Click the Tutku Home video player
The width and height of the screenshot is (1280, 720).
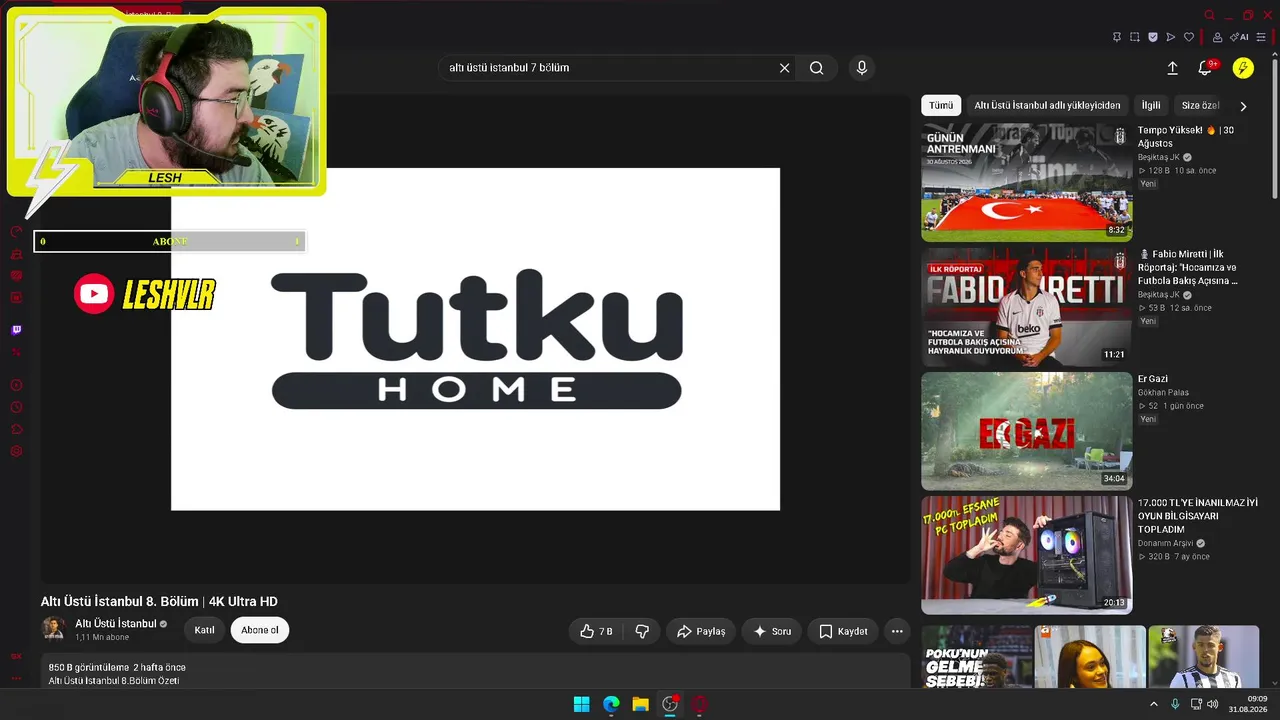point(475,339)
